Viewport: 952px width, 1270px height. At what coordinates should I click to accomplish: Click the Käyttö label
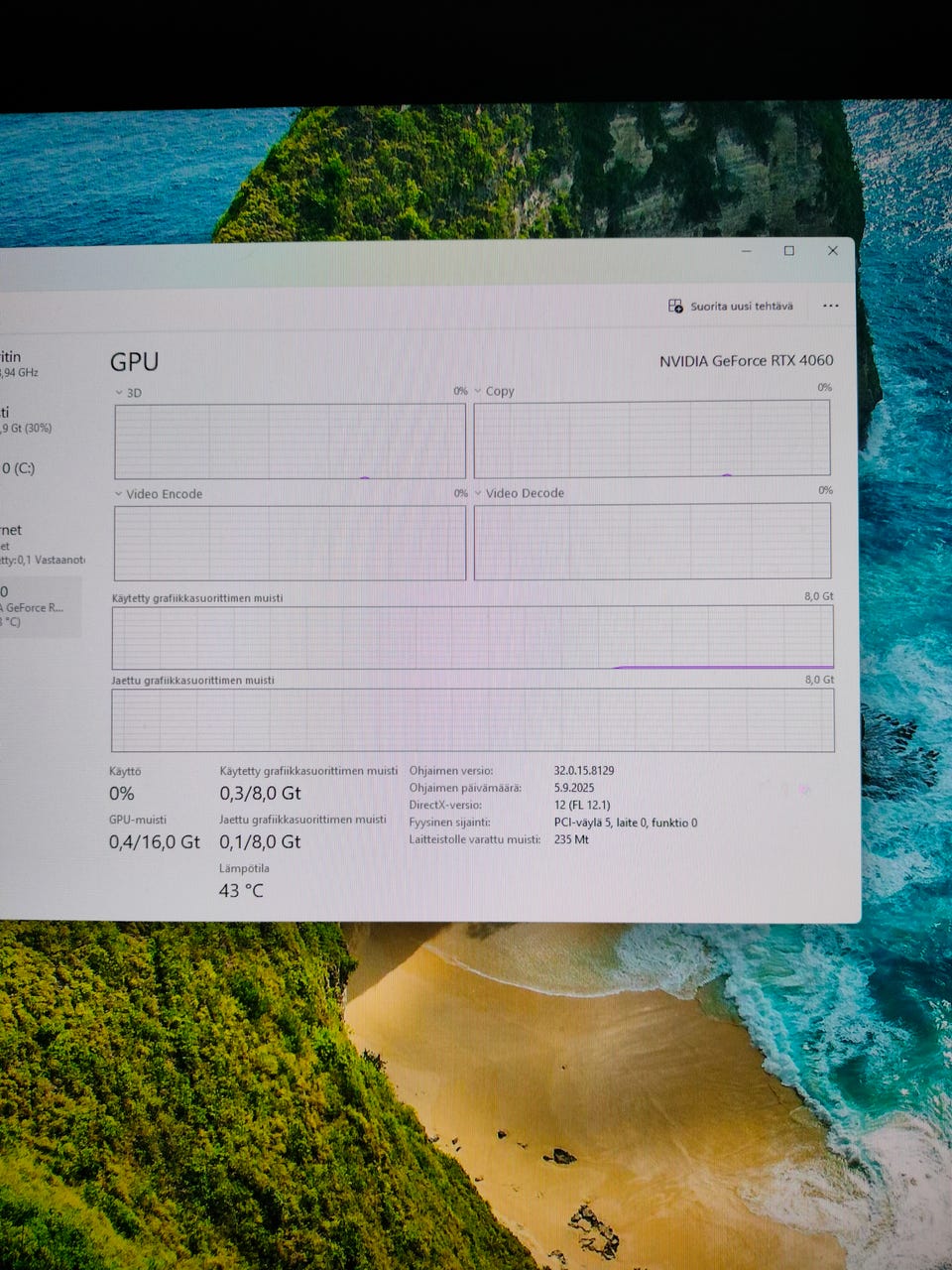click(x=125, y=771)
